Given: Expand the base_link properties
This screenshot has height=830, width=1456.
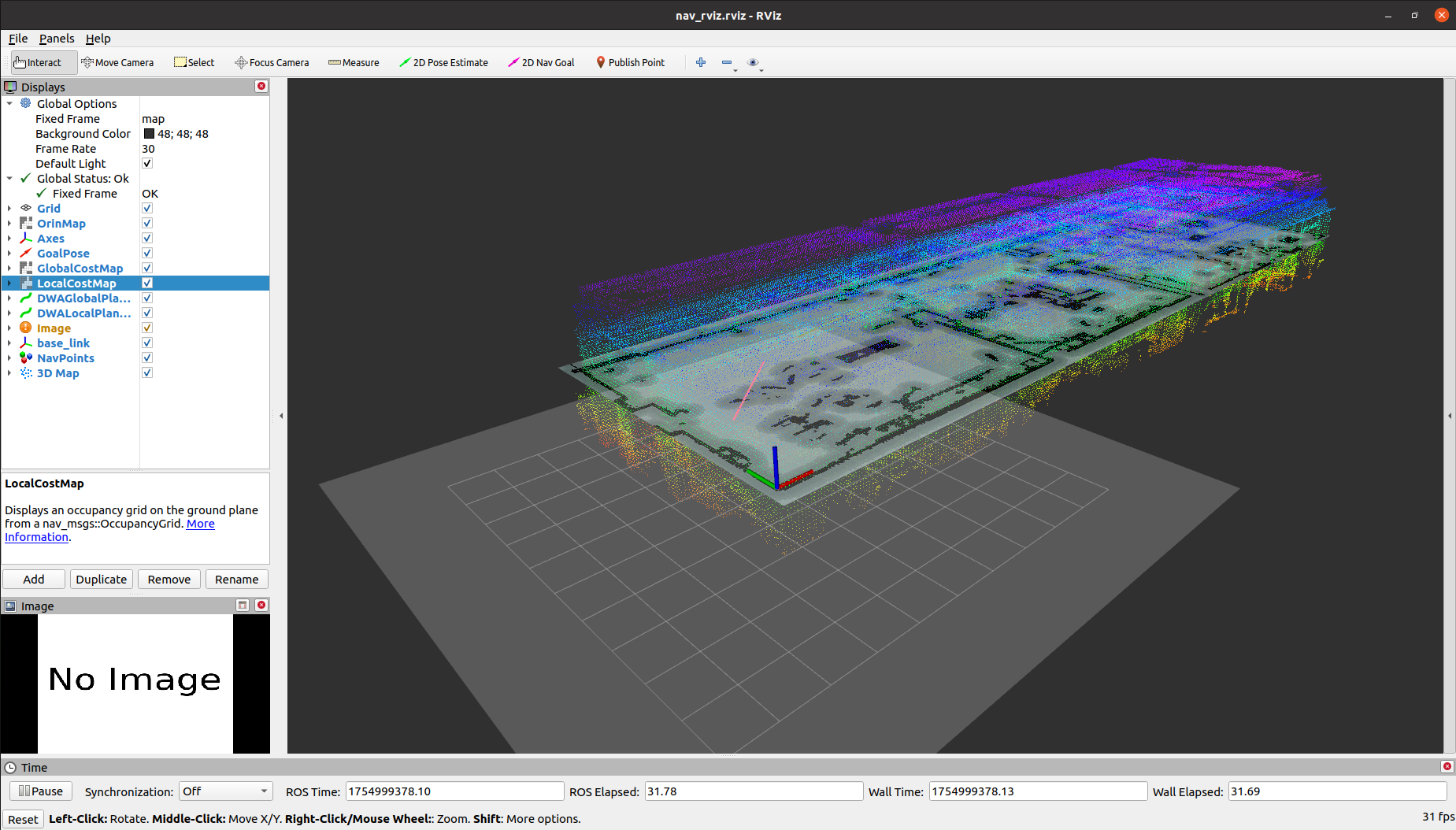Looking at the screenshot, I should point(9,343).
